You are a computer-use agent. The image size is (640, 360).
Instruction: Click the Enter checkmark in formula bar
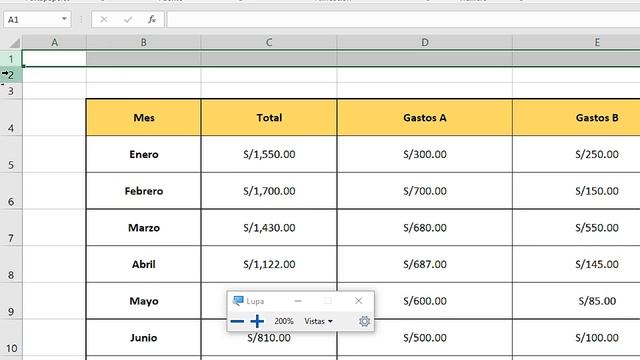[x=128, y=19]
